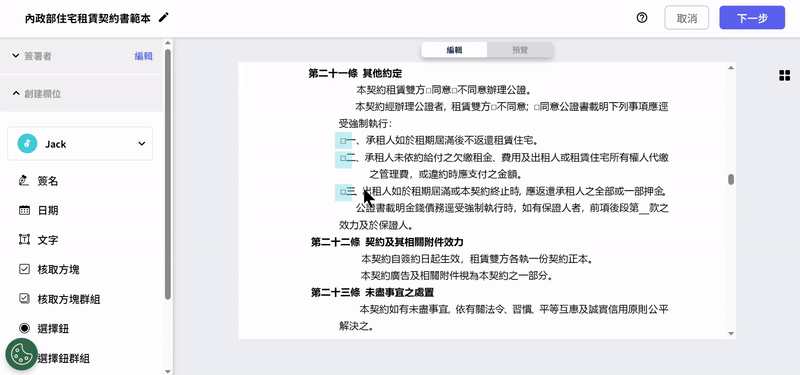Click the 選擇鈕群組 field label
This screenshot has height=375, width=800.
64,358
